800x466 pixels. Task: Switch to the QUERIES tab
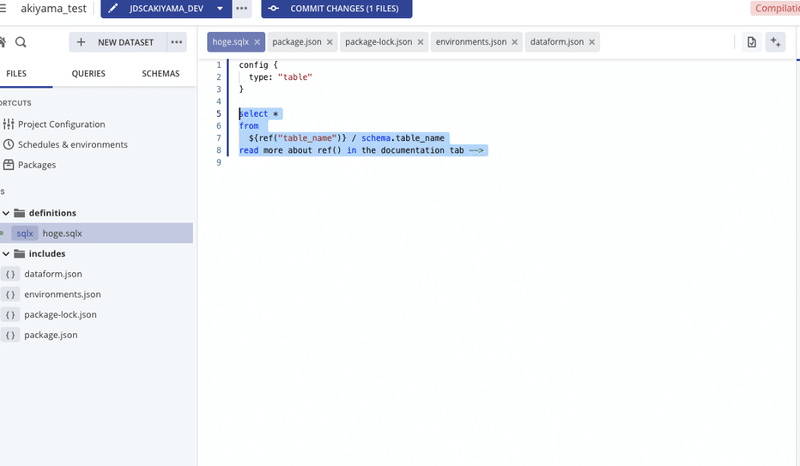pos(88,73)
